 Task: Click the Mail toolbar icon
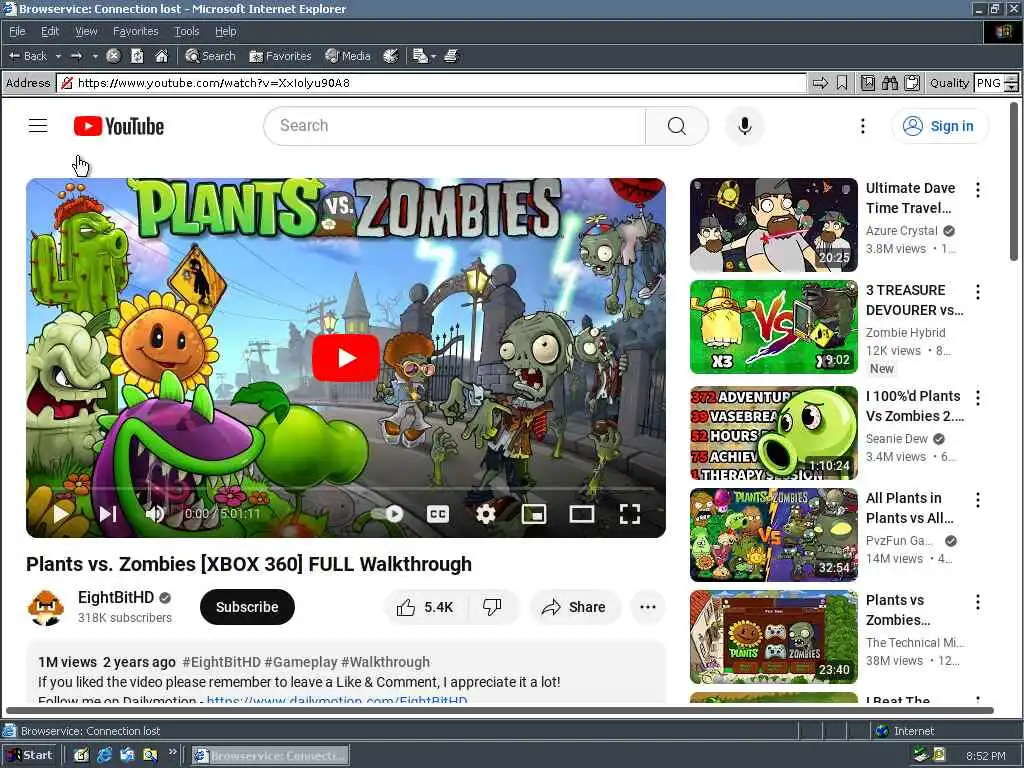[x=420, y=56]
